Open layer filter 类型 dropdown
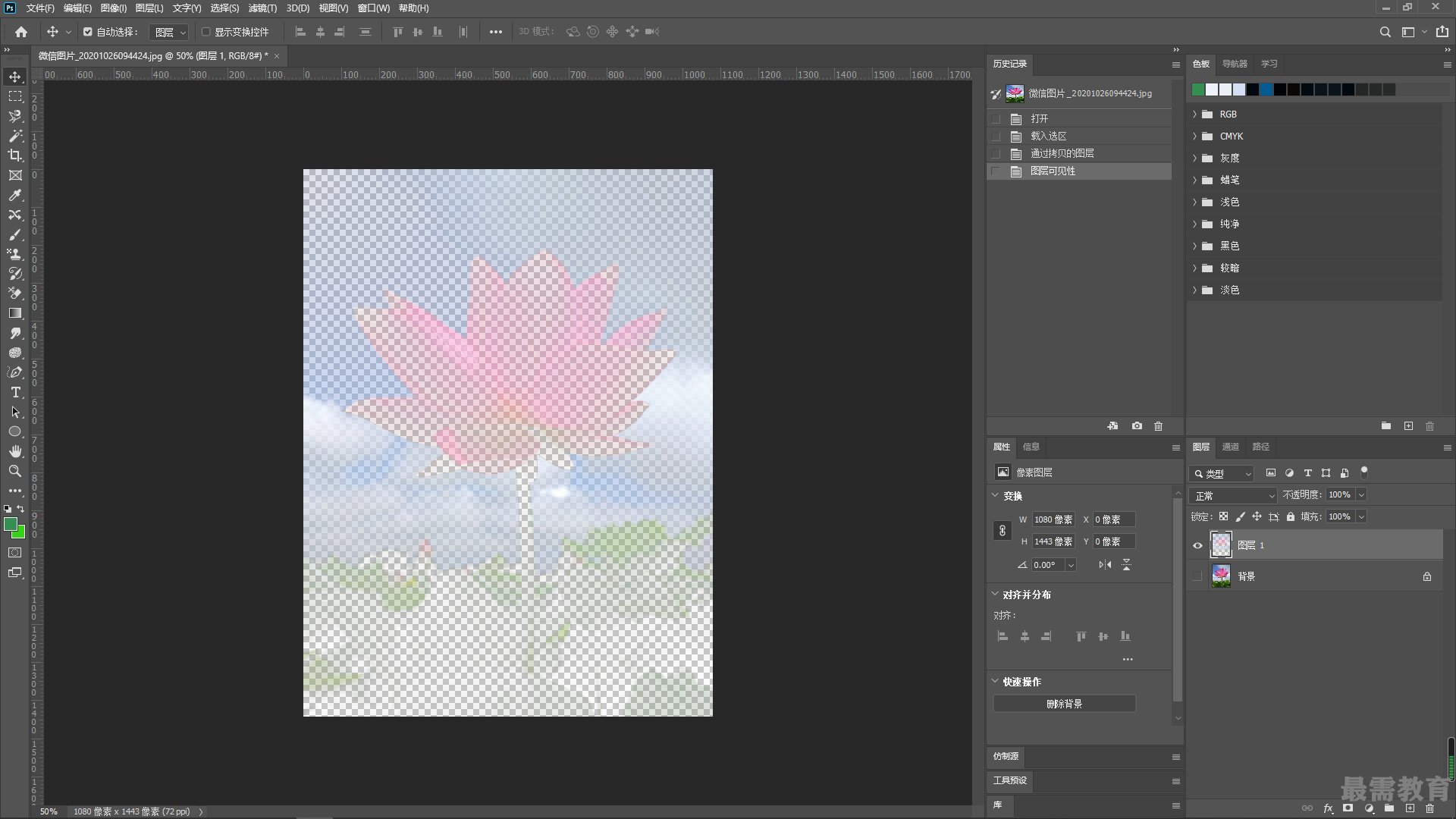This screenshot has width=1456, height=819. (x=1222, y=473)
